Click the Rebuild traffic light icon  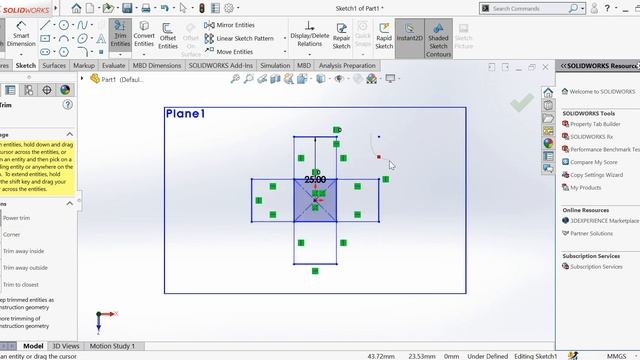(202, 8)
